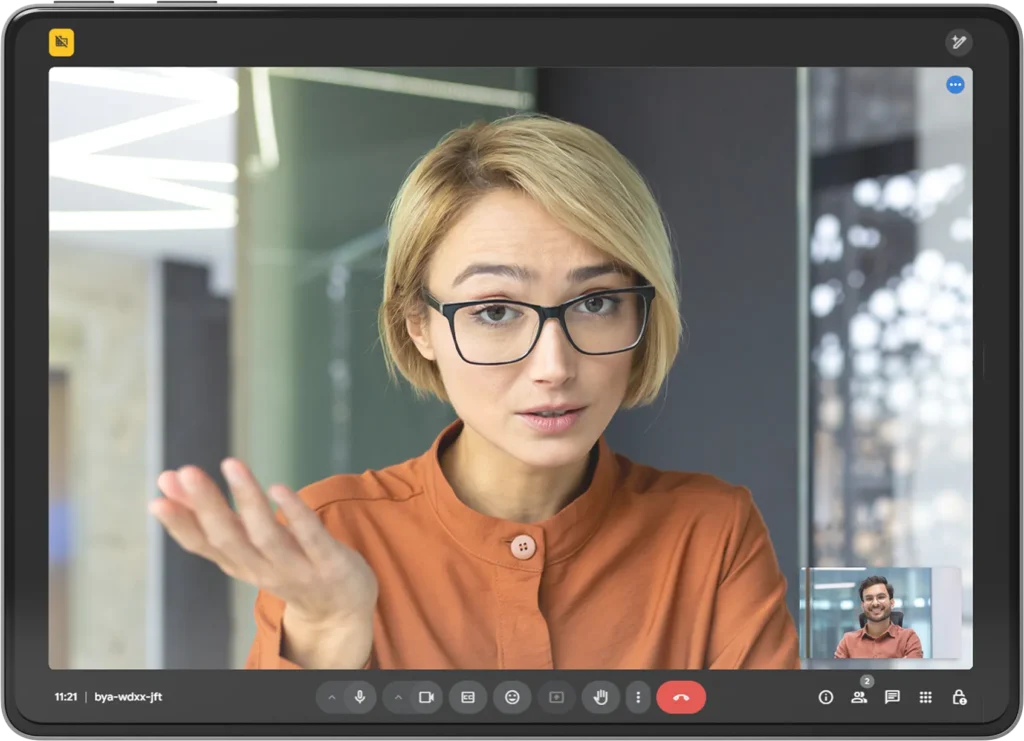1024x741 pixels.
Task: End the call with red hang-up button
Action: [680, 697]
